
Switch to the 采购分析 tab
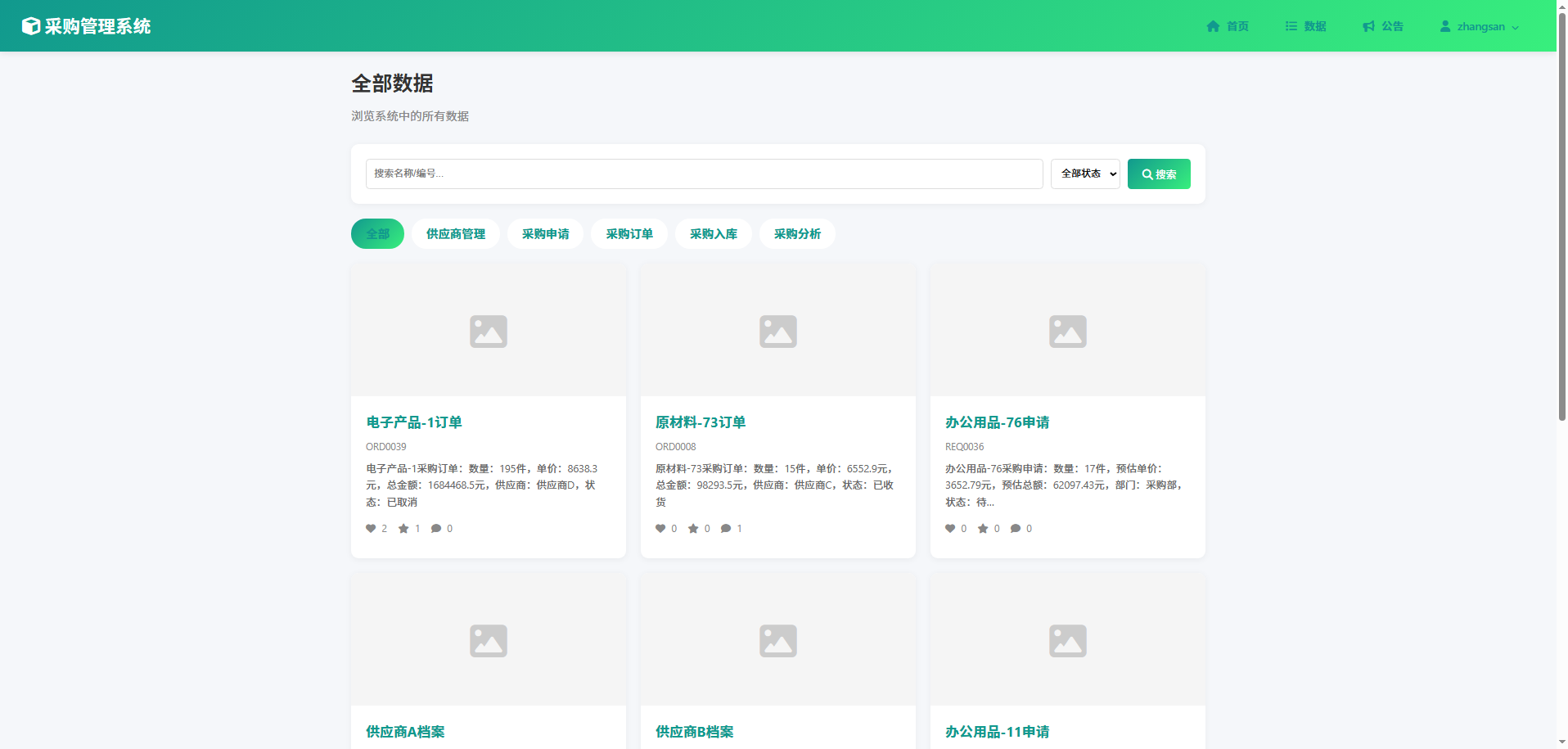click(797, 234)
